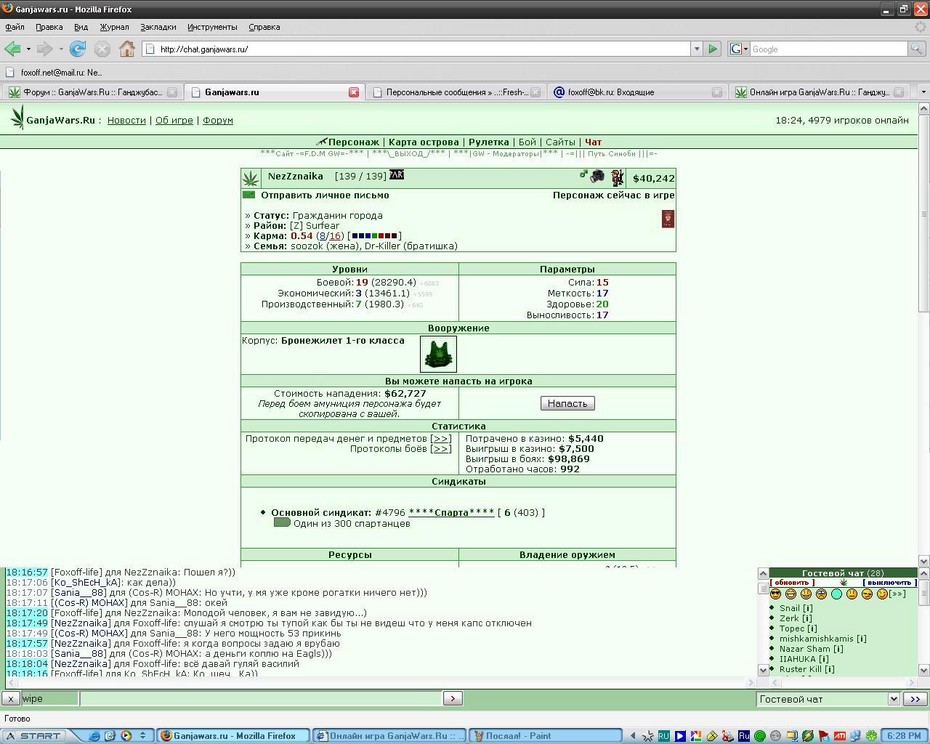Open the Back button history dropdown arrow
Viewport: 930px width, 744px height.
pos(28,49)
